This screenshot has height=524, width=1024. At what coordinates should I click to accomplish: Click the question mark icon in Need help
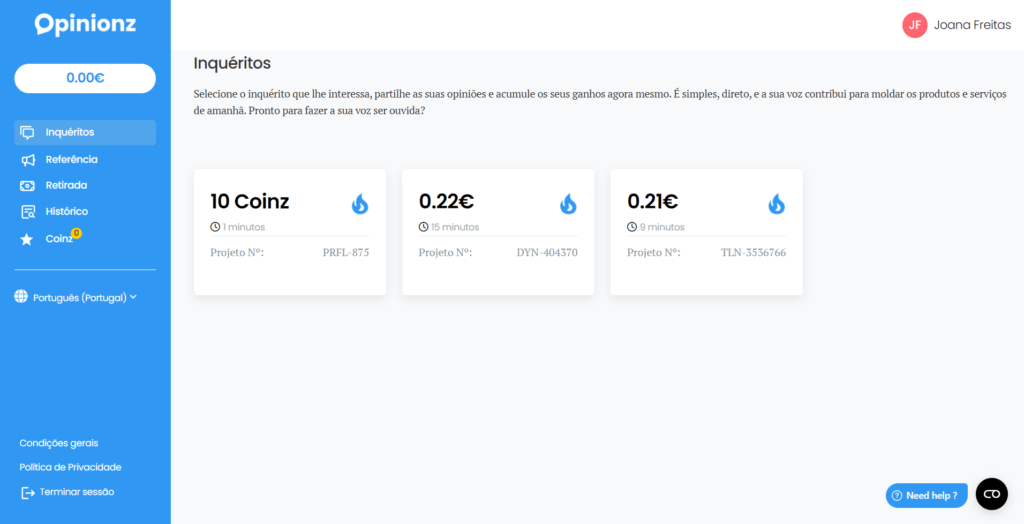(x=897, y=495)
